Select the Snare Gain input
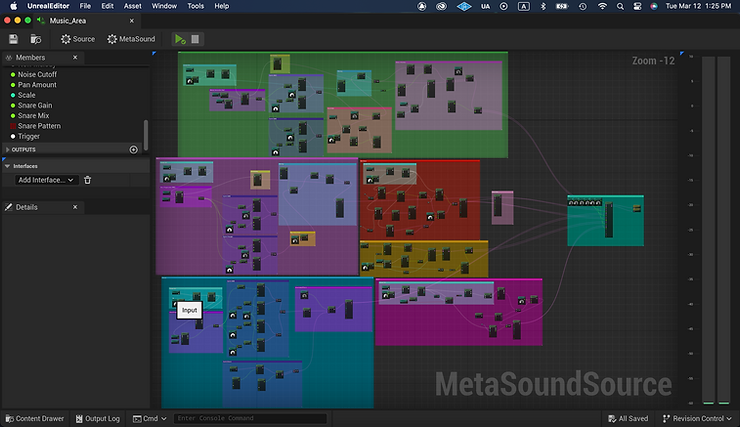 click(x=35, y=106)
